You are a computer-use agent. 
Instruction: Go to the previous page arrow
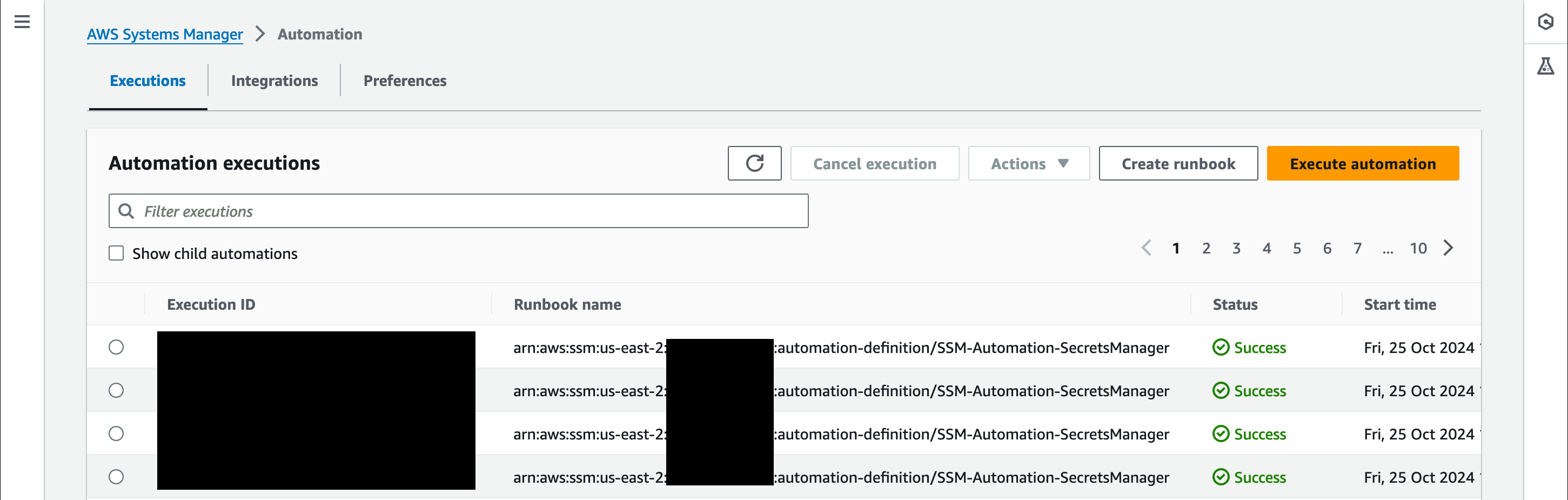point(1145,248)
